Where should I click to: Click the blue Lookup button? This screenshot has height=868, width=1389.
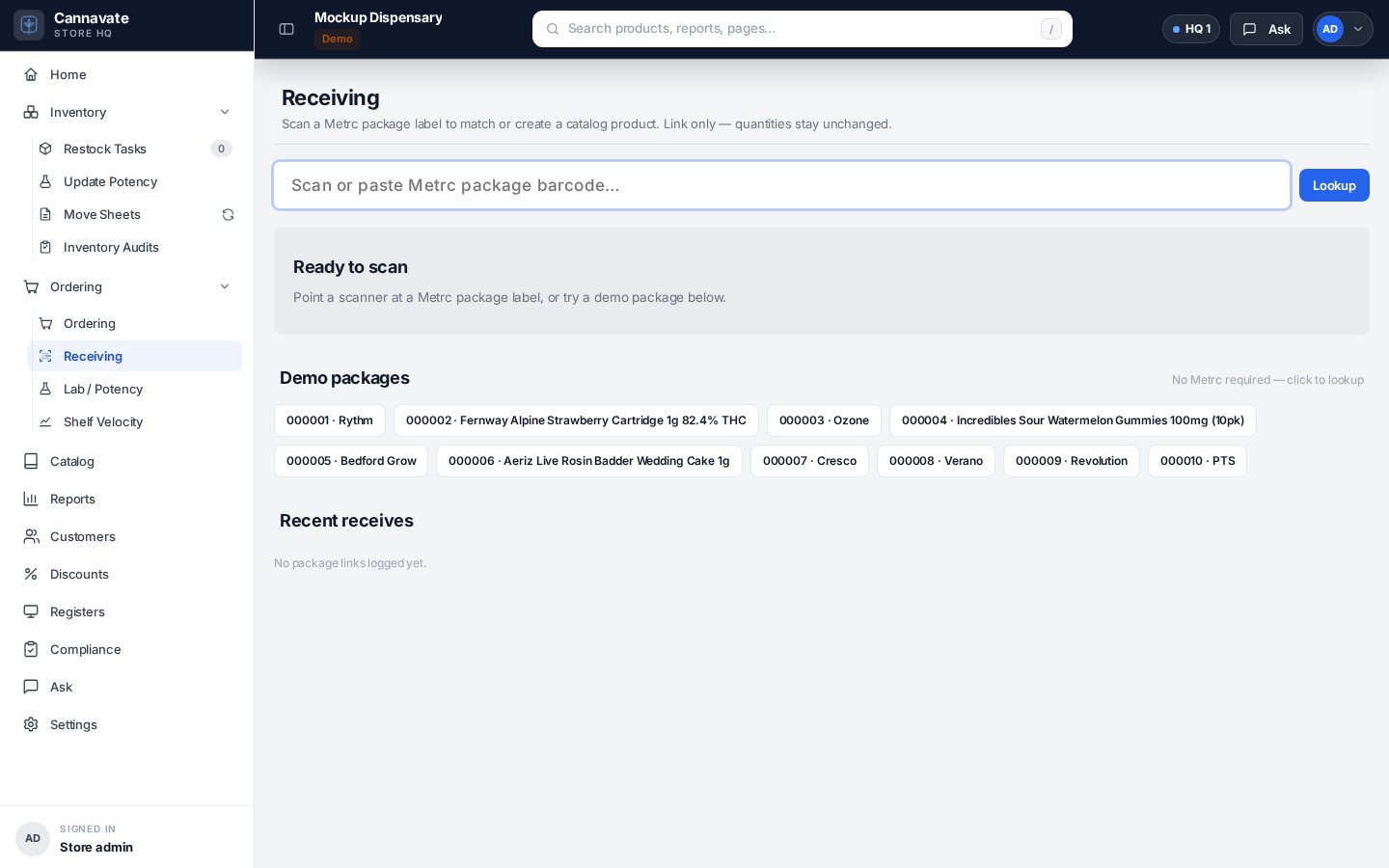[x=1334, y=185]
